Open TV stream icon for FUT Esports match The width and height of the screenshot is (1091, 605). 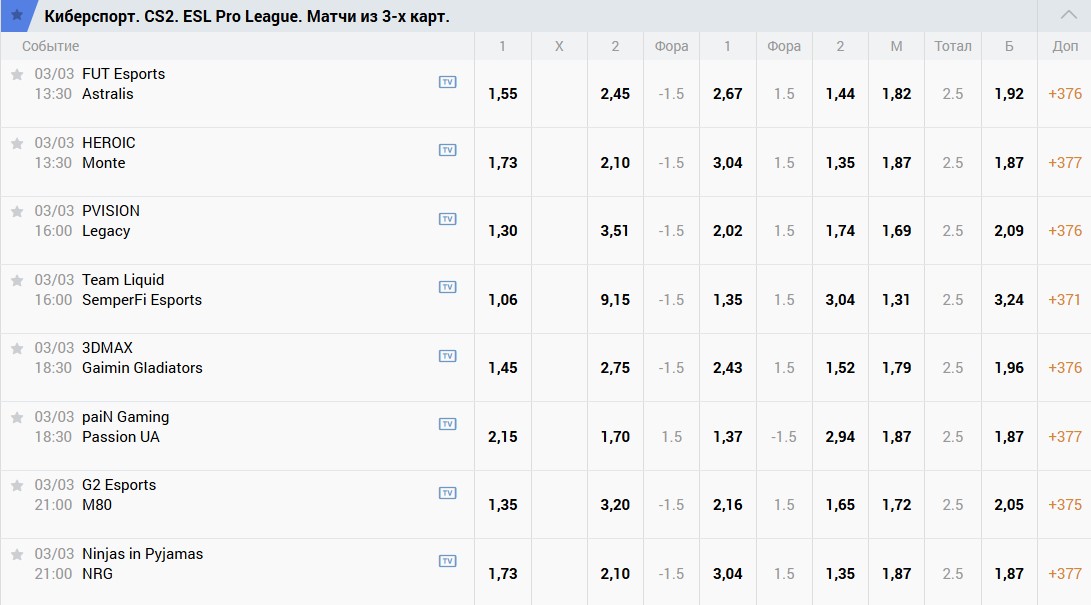click(447, 82)
